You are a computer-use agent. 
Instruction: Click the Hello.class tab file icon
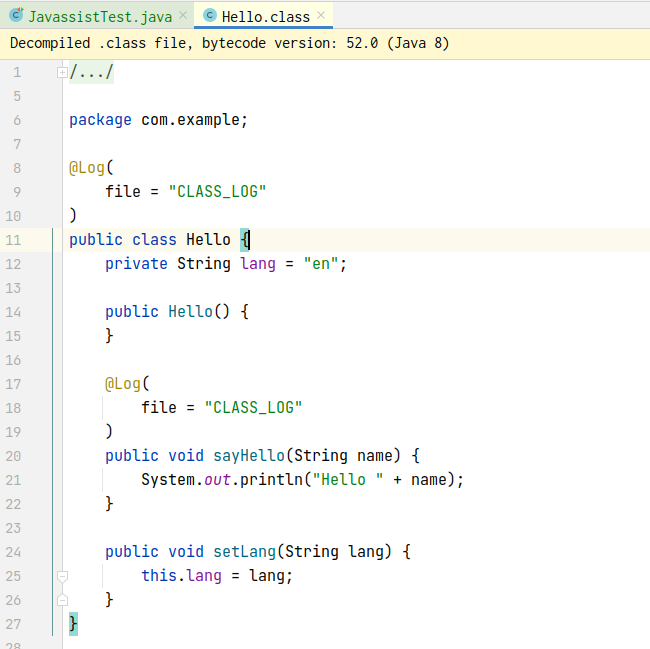(209, 16)
